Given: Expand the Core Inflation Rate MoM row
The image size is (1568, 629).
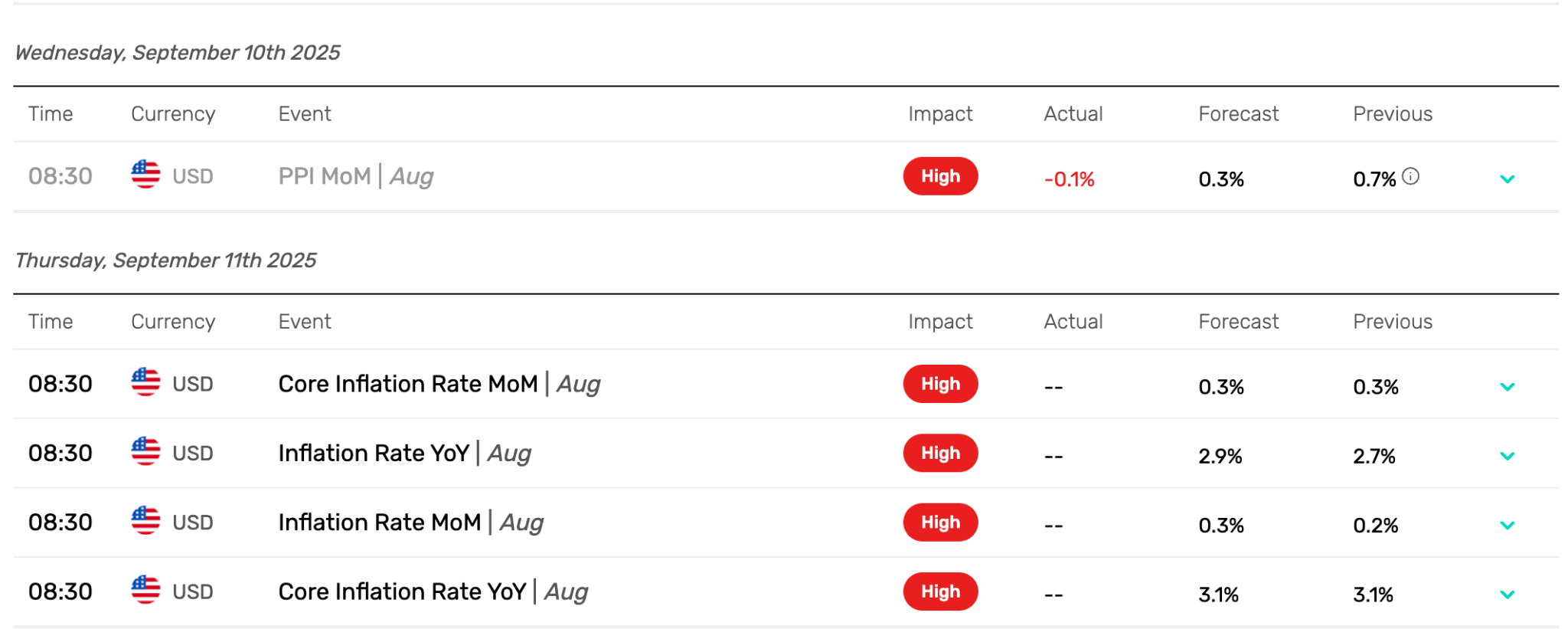Looking at the screenshot, I should (x=1507, y=387).
